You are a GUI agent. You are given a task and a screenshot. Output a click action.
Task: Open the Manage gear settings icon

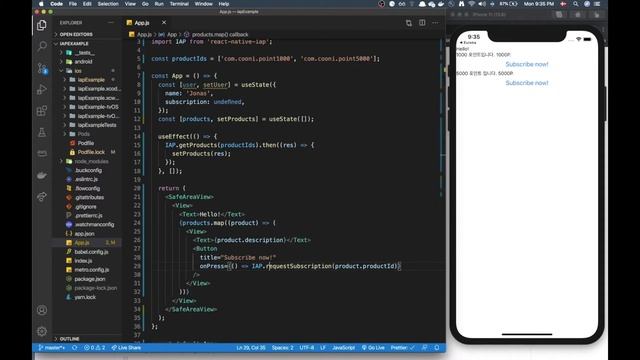pyautogui.click(x=42, y=331)
